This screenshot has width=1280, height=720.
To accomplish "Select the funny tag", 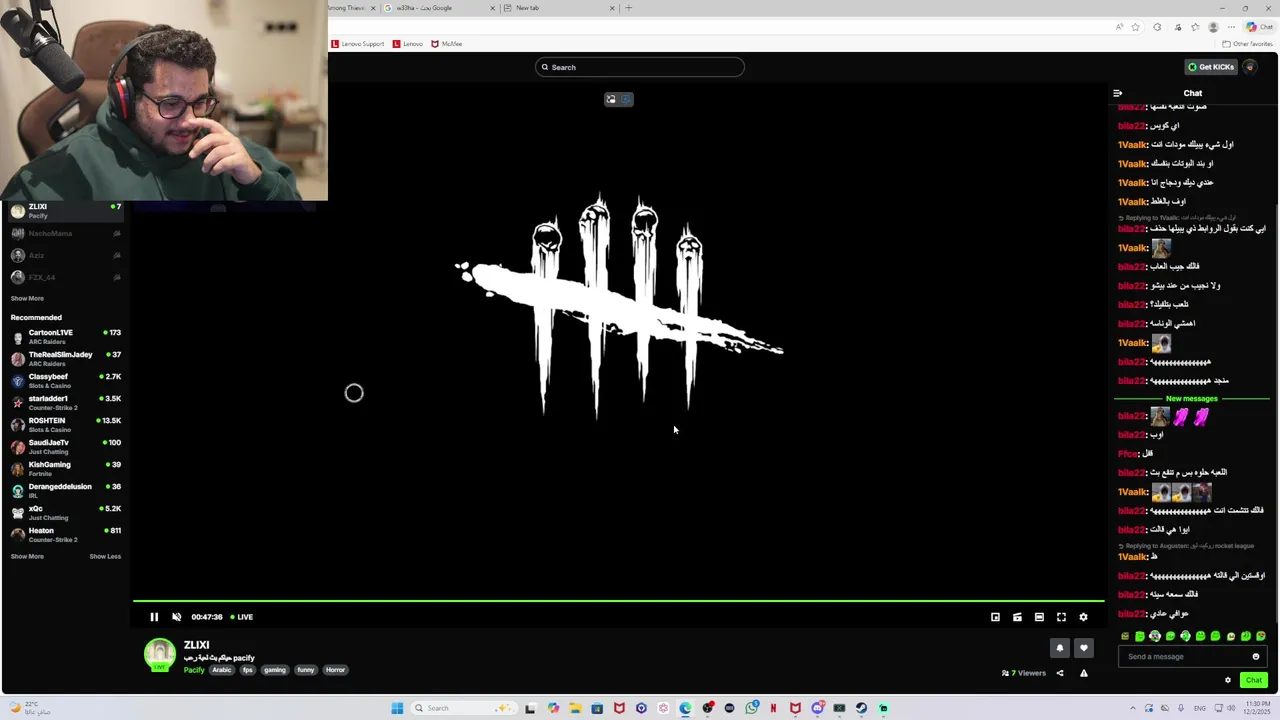I will [306, 670].
